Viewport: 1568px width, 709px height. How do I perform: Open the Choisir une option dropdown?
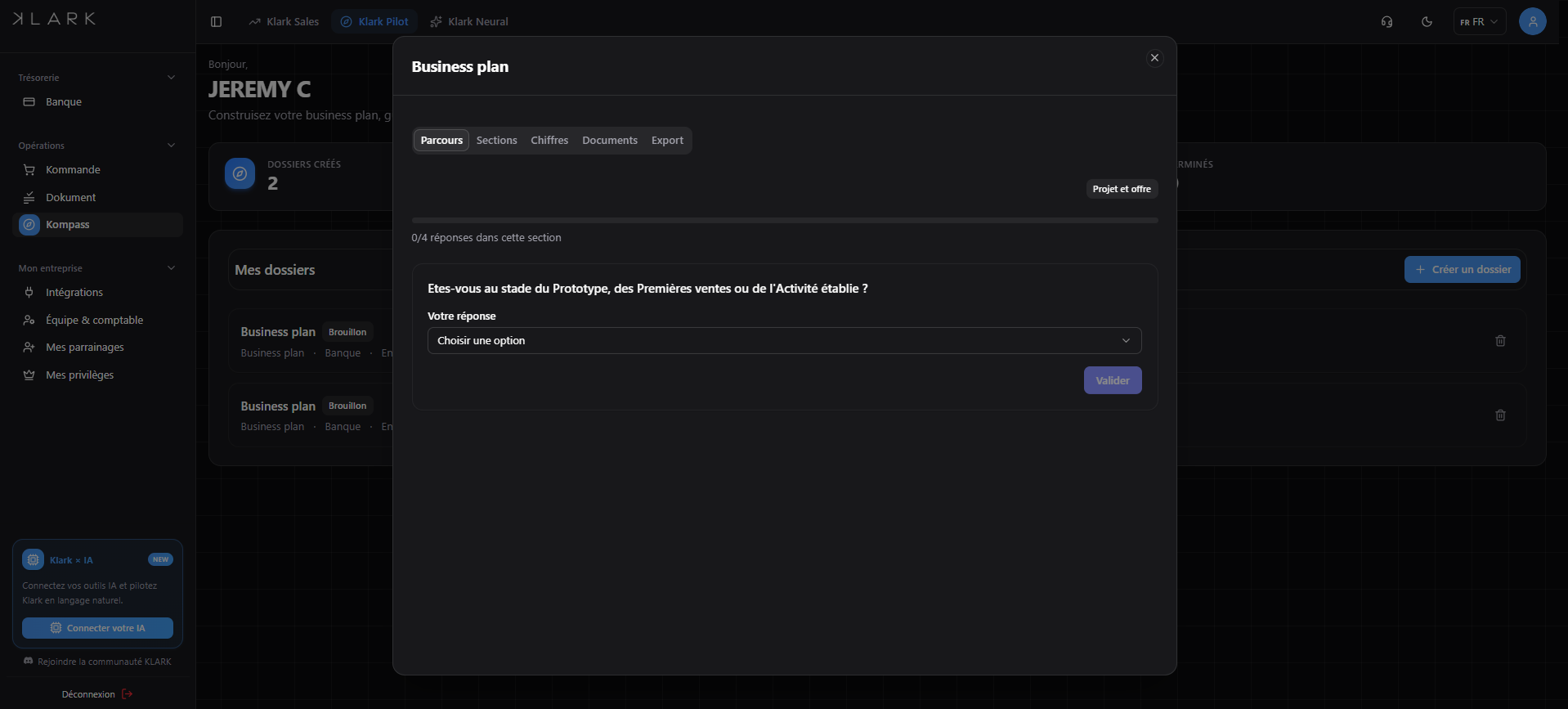pos(784,341)
